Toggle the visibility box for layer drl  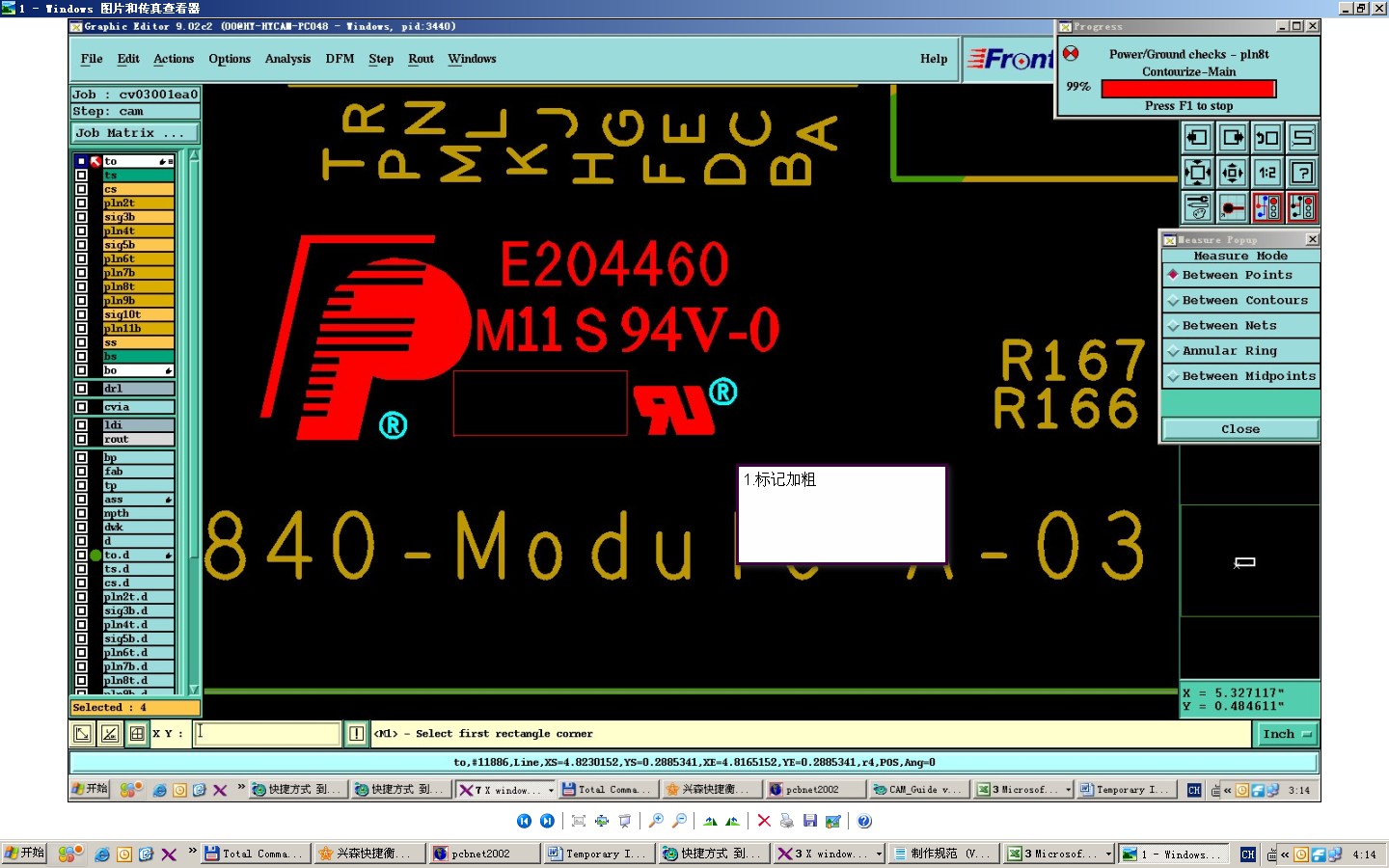coord(82,389)
